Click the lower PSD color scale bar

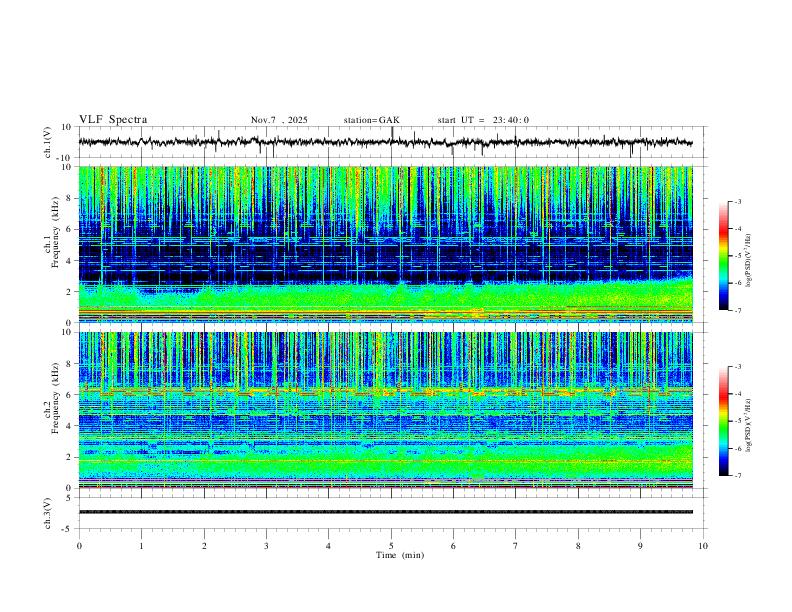point(723,421)
